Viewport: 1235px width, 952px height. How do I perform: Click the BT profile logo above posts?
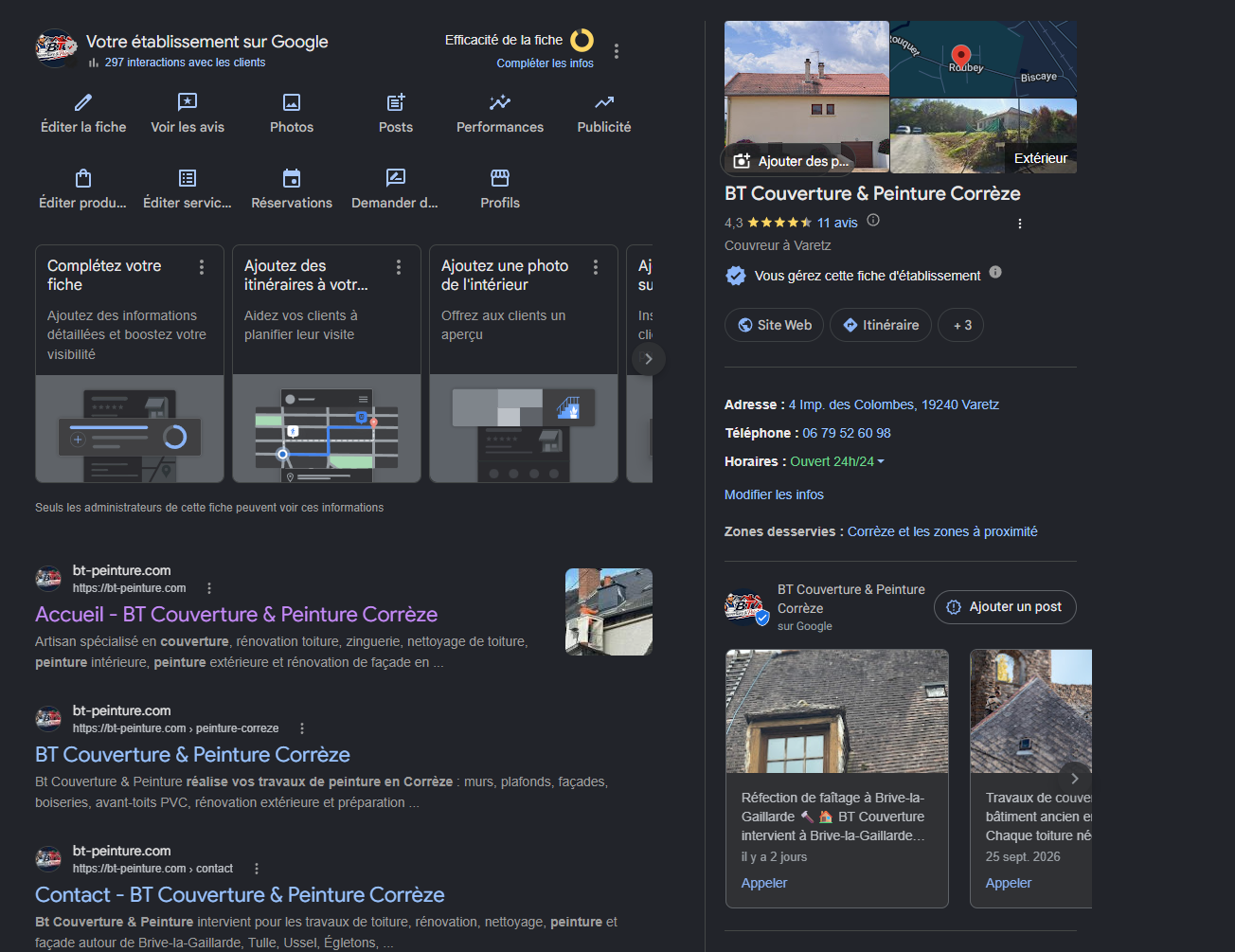click(x=746, y=607)
